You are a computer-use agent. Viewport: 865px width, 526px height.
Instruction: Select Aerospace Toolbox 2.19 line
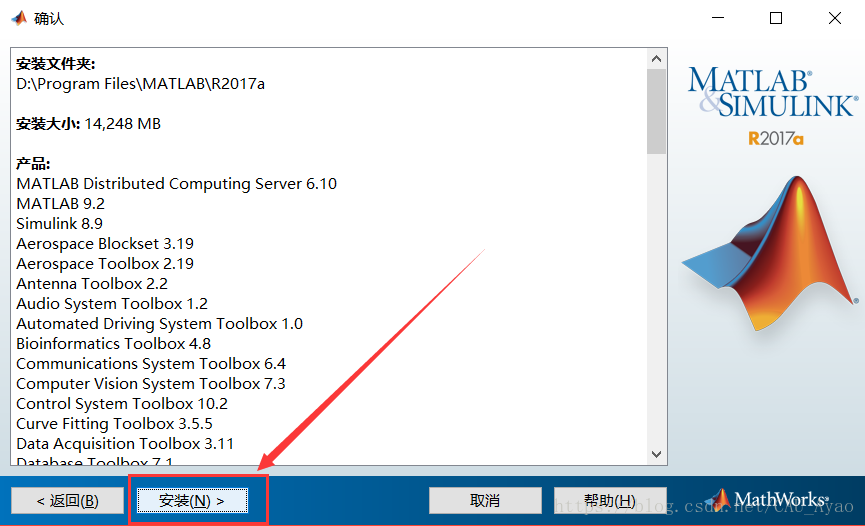point(105,264)
